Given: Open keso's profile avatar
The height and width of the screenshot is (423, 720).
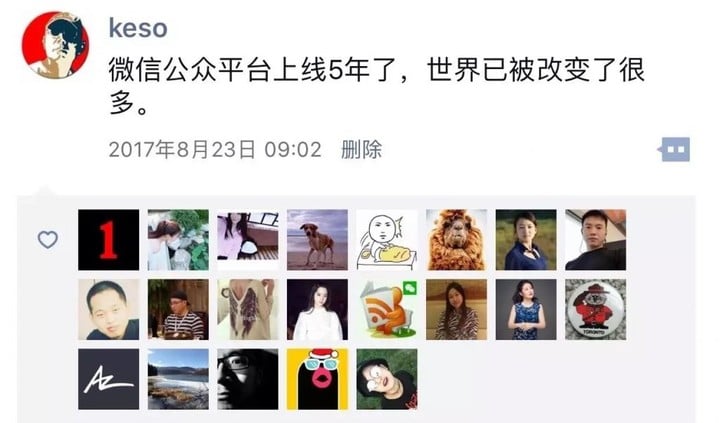Looking at the screenshot, I should coord(55,45).
